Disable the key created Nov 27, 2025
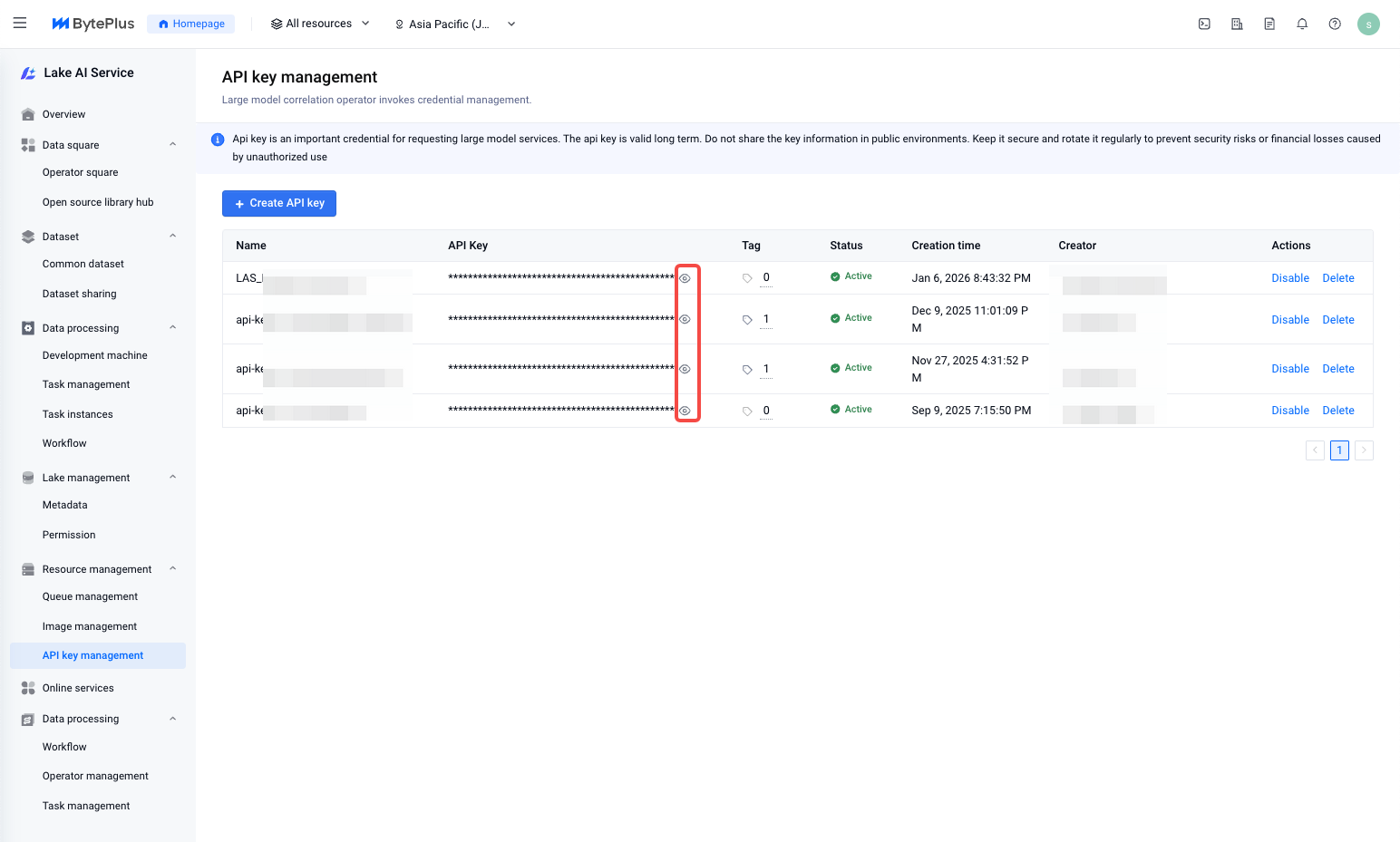 point(1289,369)
